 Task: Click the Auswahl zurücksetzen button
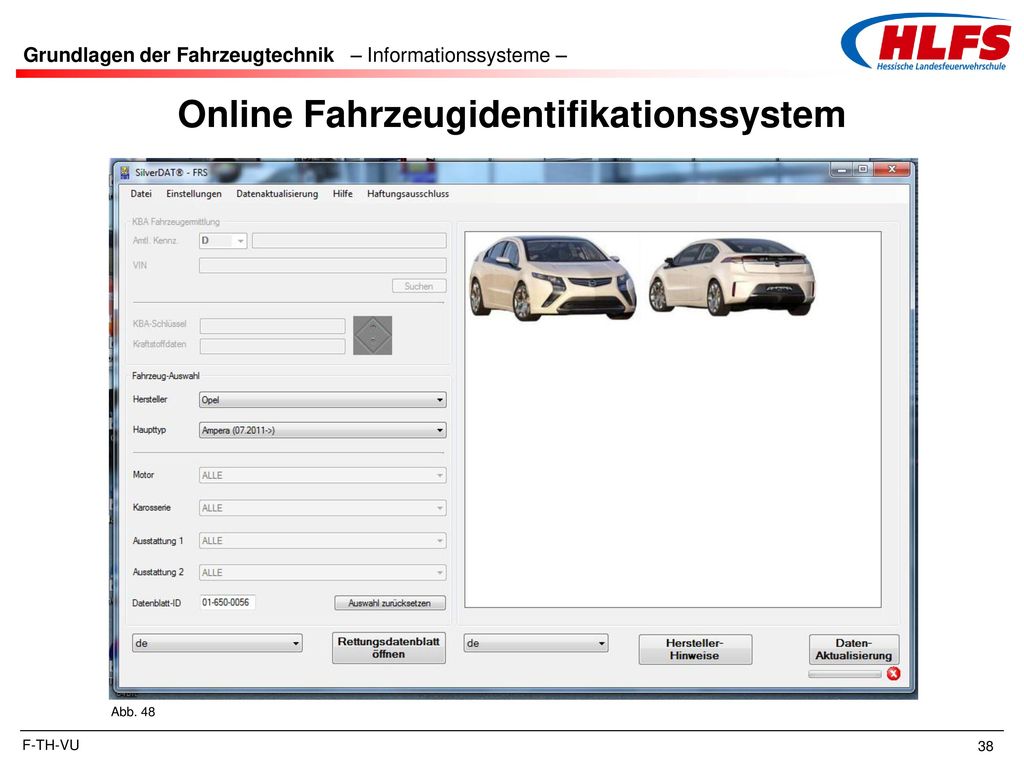pos(389,603)
